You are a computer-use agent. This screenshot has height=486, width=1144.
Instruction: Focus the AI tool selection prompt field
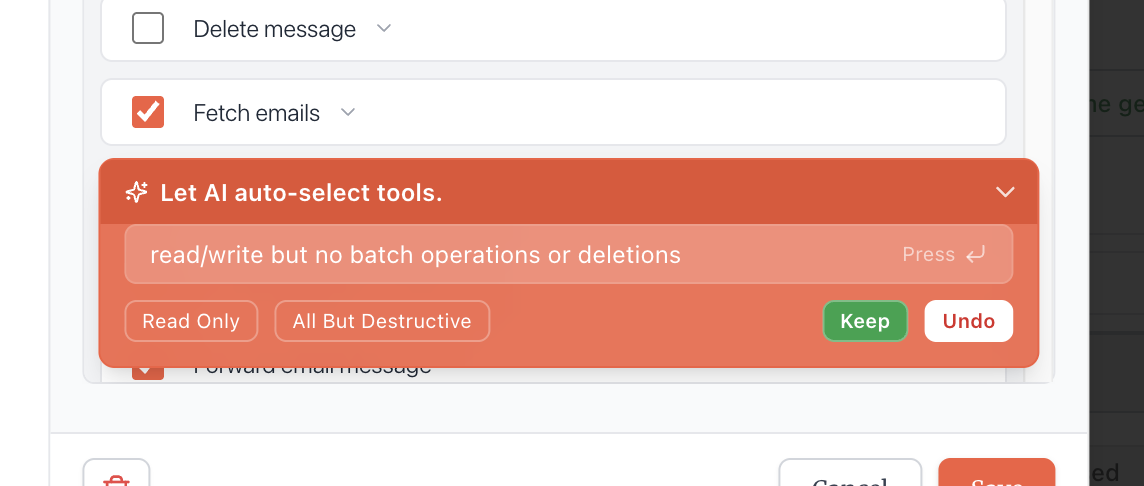[x=500, y=255]
